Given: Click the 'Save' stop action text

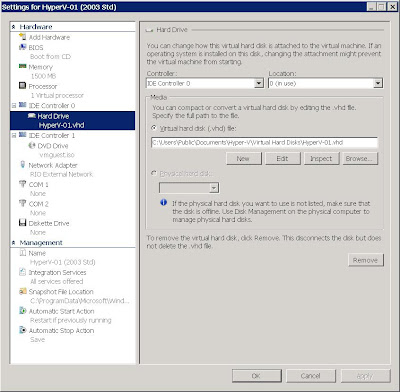Looking at the screenshot, I should [x=37, y=339].
